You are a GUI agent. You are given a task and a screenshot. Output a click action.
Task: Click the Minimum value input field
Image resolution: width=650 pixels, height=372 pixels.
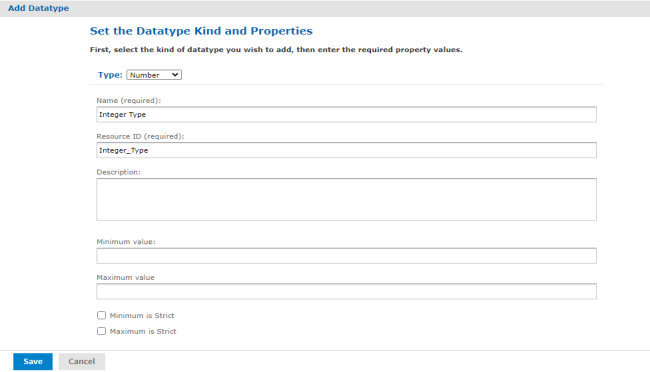pos(346,256)
